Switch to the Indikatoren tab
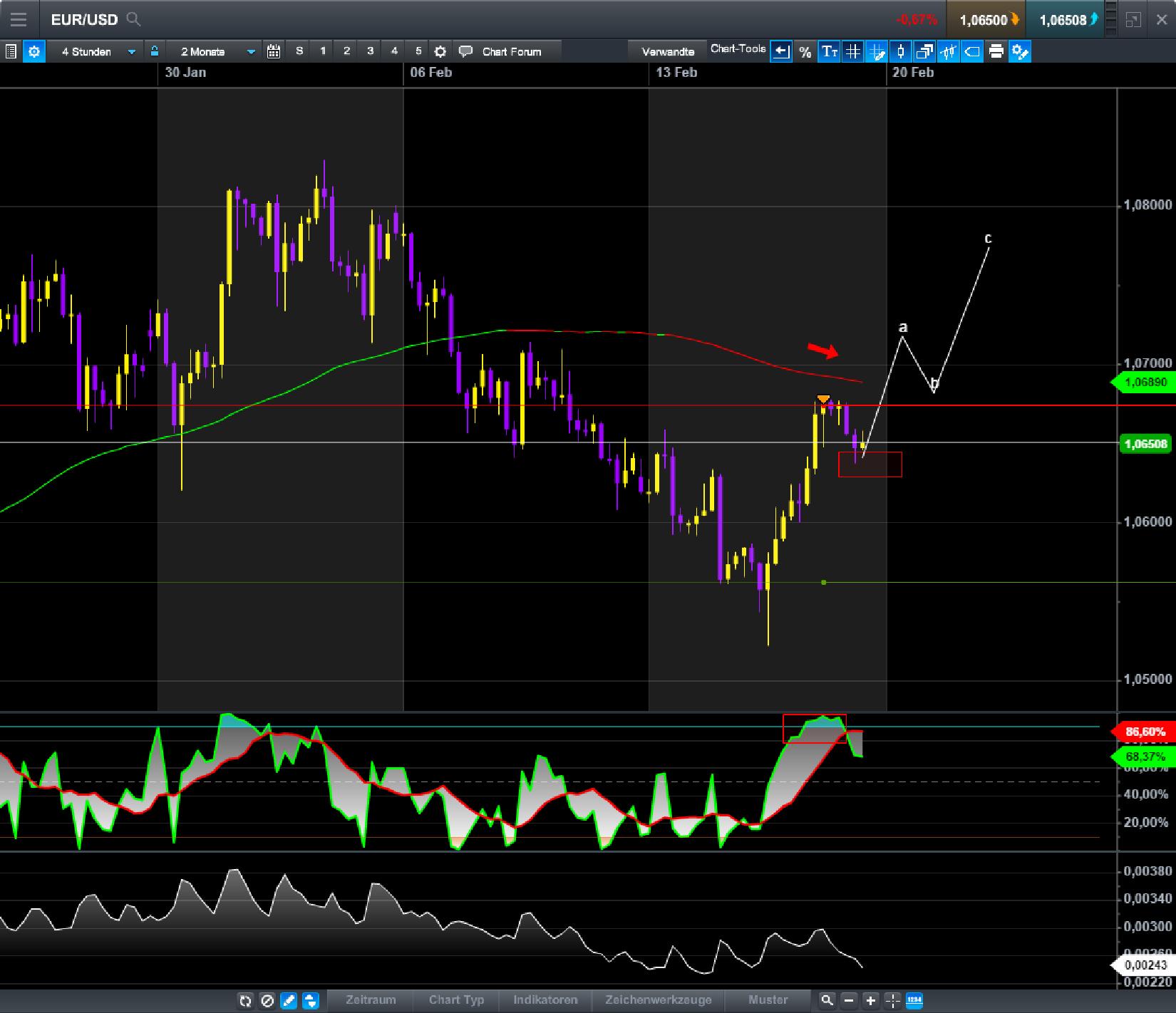The width and height of the screenshot is (1176, 1013). coord(545,1000)
